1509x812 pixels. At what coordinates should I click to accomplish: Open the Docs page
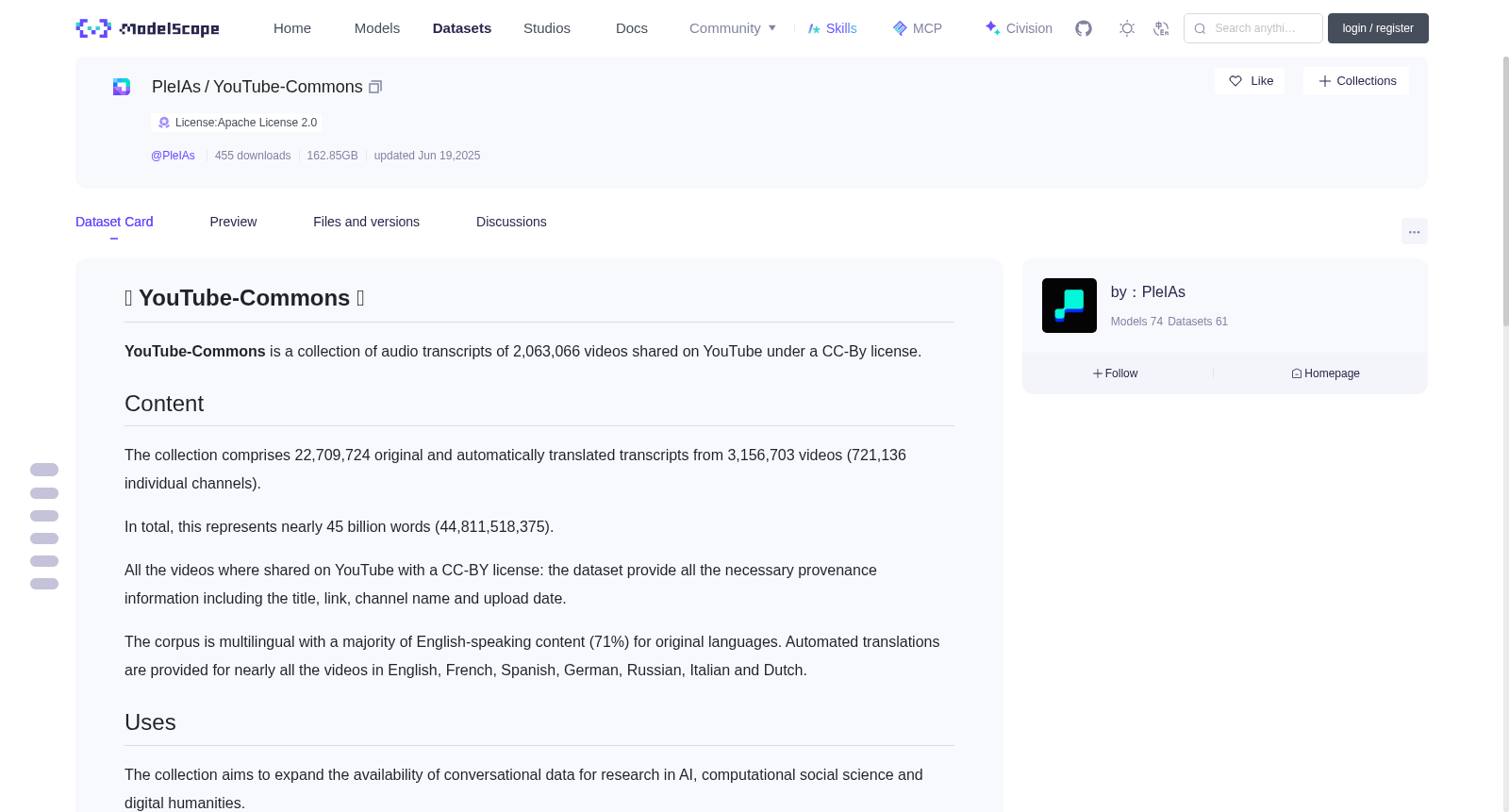[632, 28]
